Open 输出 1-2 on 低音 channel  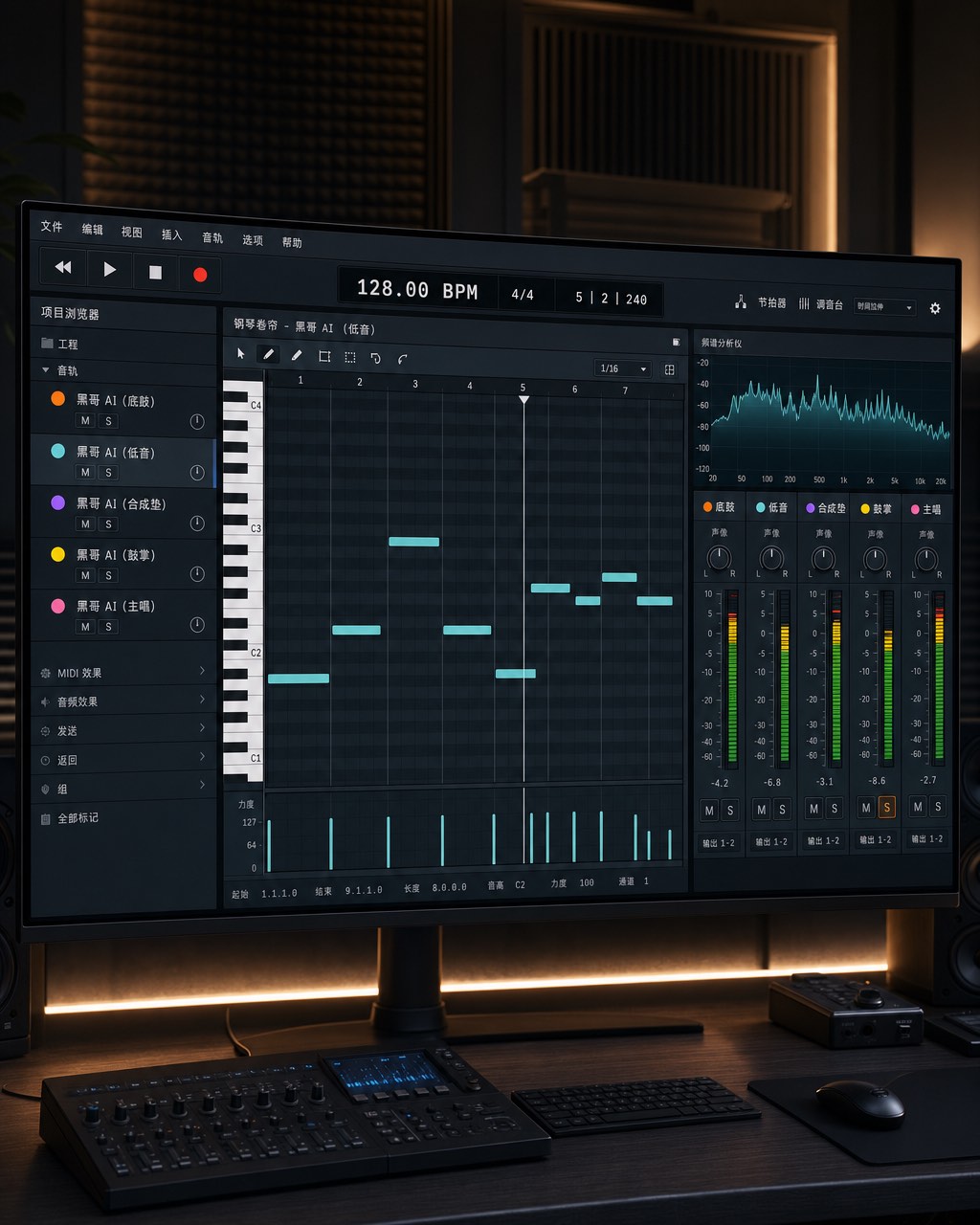[x=771, y=842]
